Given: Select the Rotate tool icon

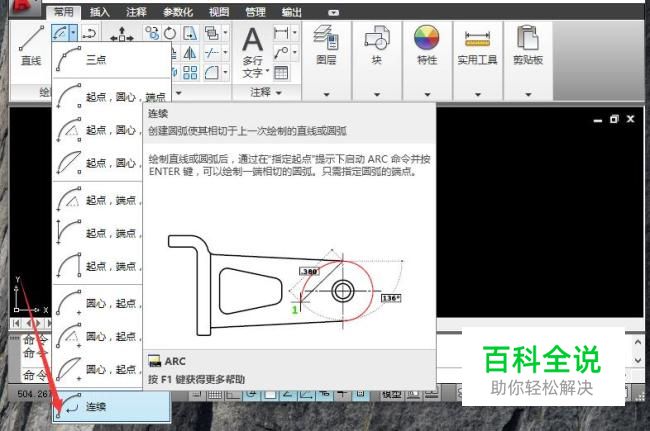Looking at the screenshot, I should click(170, 33).
